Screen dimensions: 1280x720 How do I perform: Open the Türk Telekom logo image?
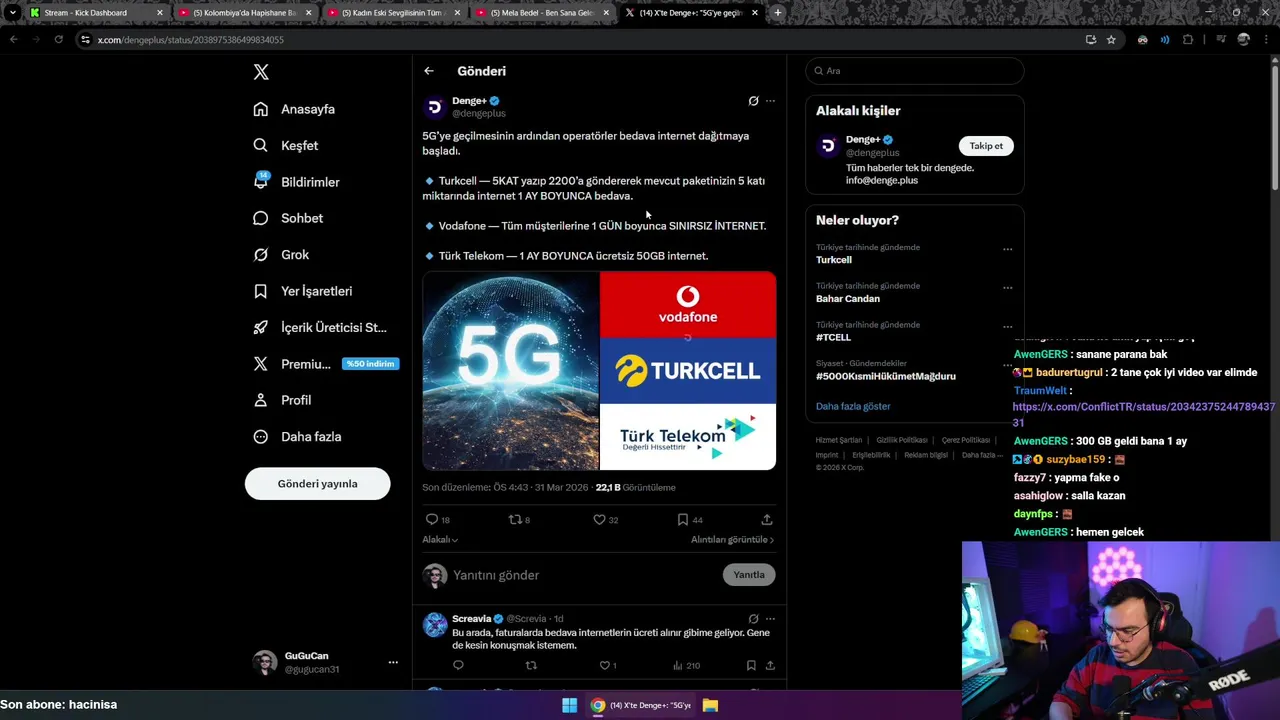(x=688, y=437)
